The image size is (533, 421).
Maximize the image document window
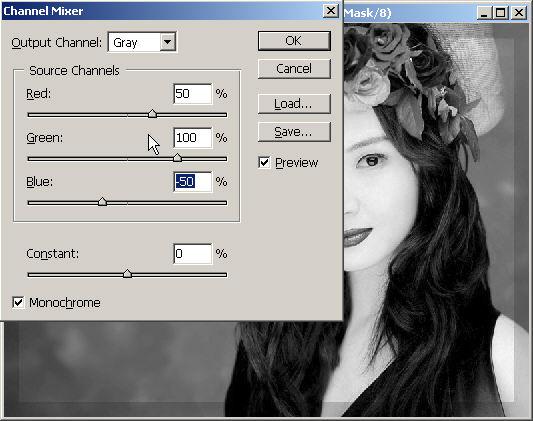[501, 13]
